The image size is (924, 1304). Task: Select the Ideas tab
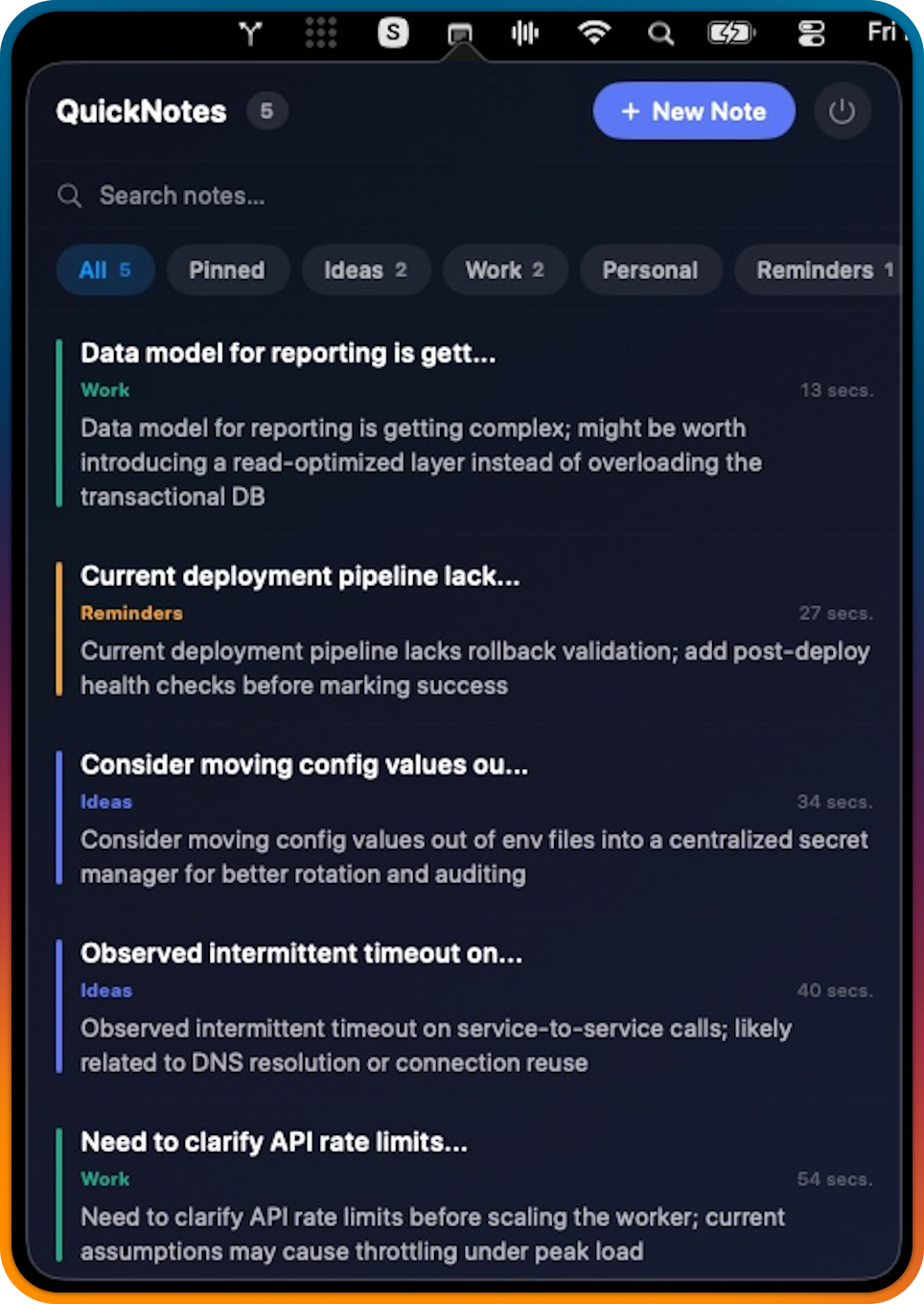(x=365, y=269)
